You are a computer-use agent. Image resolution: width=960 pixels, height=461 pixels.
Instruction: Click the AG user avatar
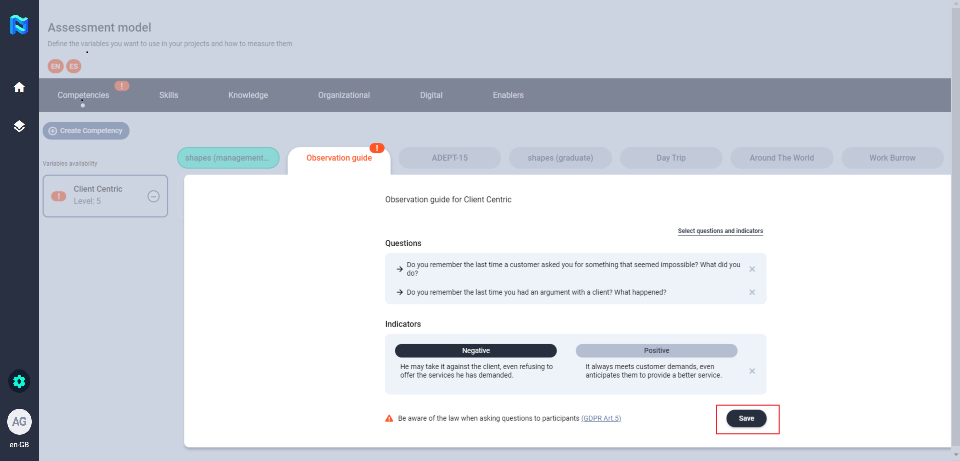pos(19,422)
